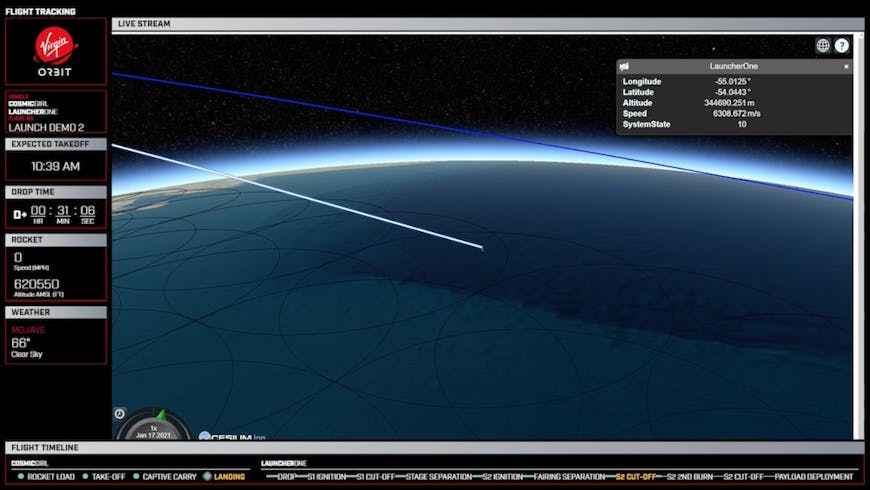
Task: Click the FLIGHT TIMELINE header
Action: coord(434,448)
